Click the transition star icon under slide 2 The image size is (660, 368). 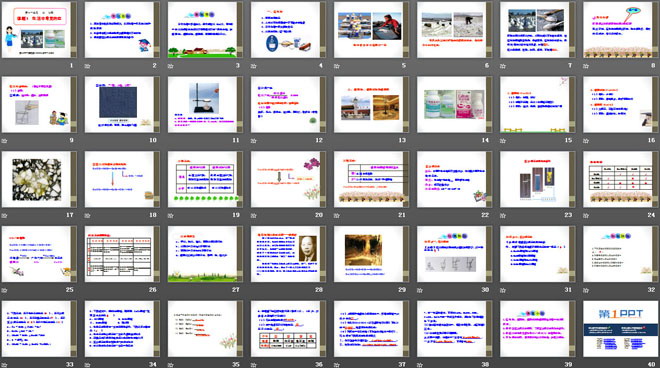tap(88, 66)
